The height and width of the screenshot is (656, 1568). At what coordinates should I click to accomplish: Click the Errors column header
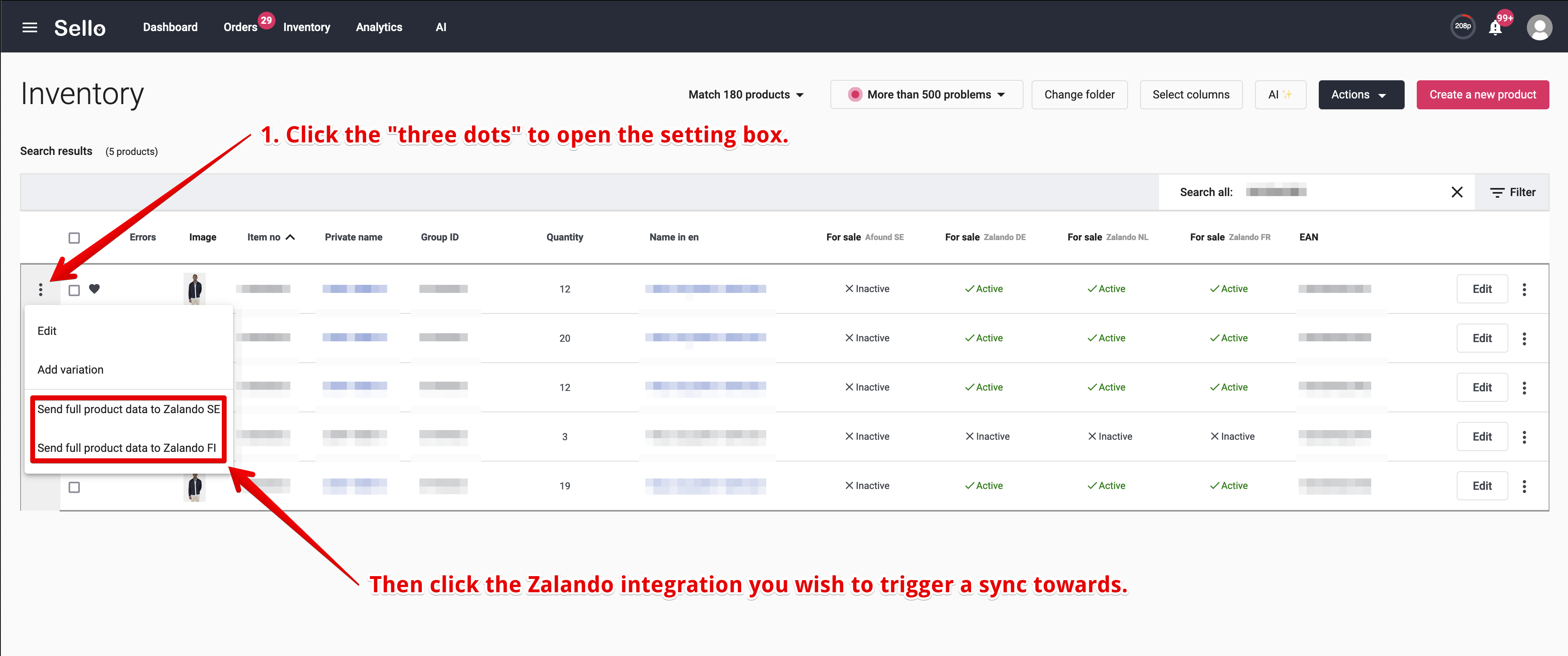point(142,238)
